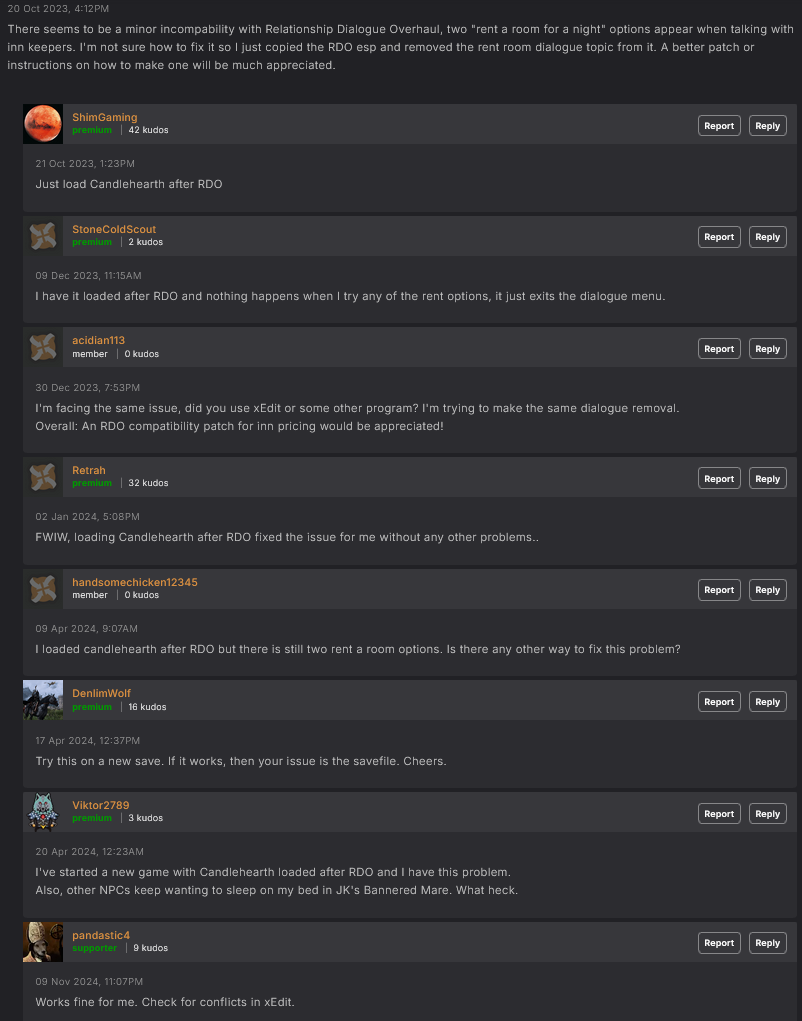Reply to handsomechicken12345's comment
This screenshot has height=1021, width=802.
tap(767, 590)
